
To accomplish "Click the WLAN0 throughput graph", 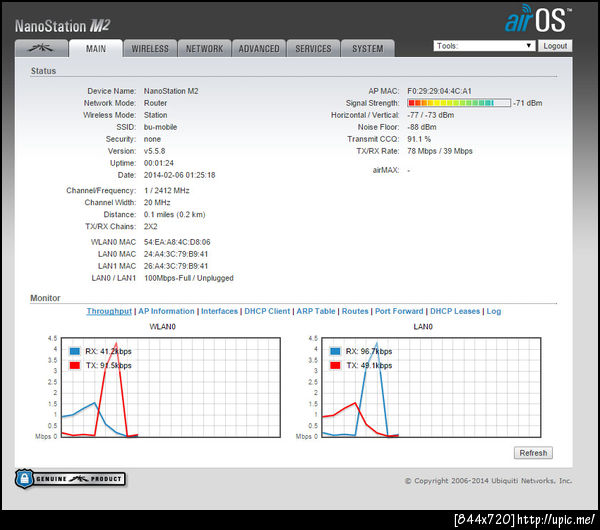I will click(x=171, y=387).
